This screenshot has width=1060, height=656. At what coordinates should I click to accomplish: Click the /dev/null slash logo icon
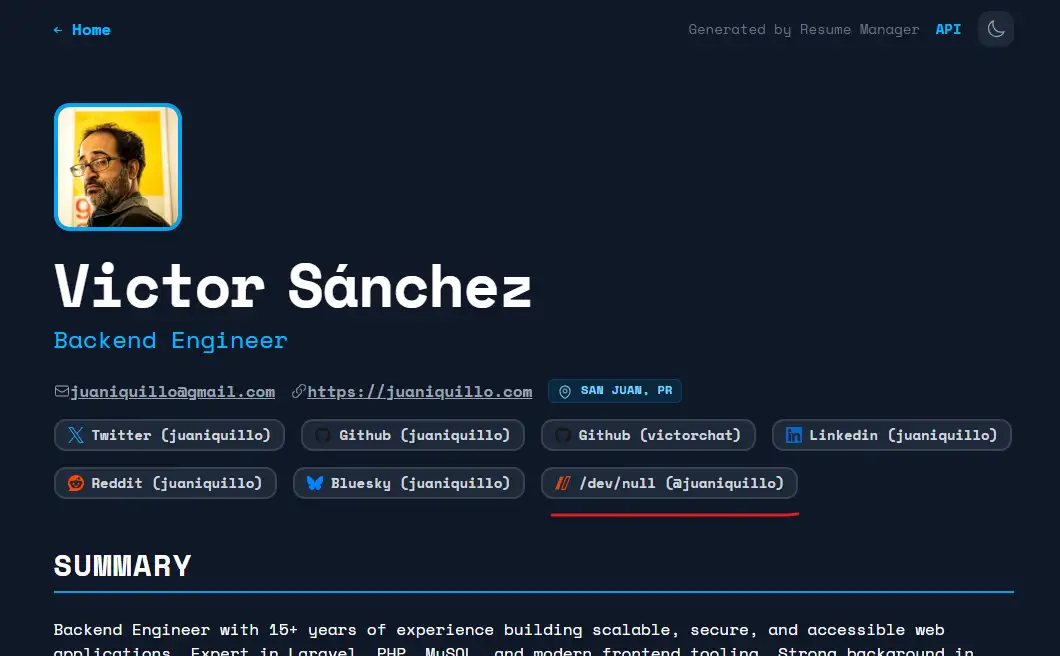point(562,483)
